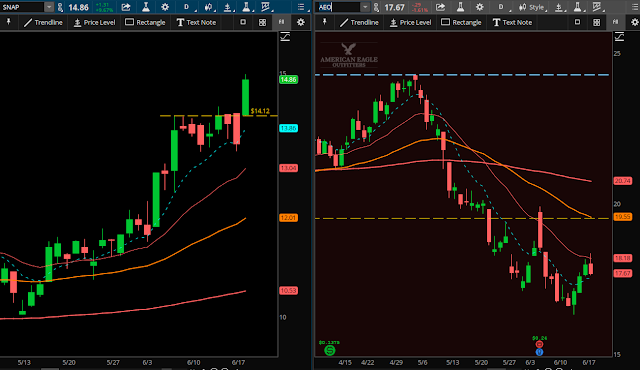Image resolution: width=640 pixels, height=370 pixels.
Task: Open the symbol dropdown arrow beside AEO
Action: 365,7
